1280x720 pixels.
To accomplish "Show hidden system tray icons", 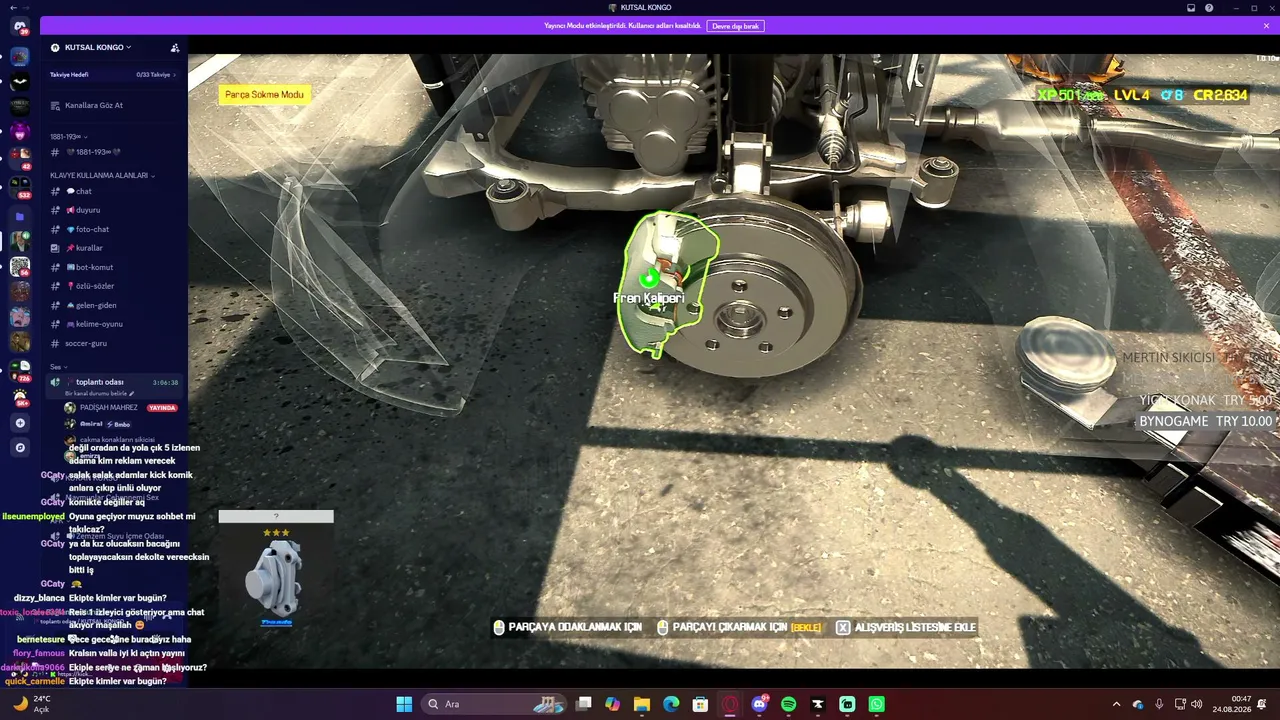I will click(x=1116, y=704).
